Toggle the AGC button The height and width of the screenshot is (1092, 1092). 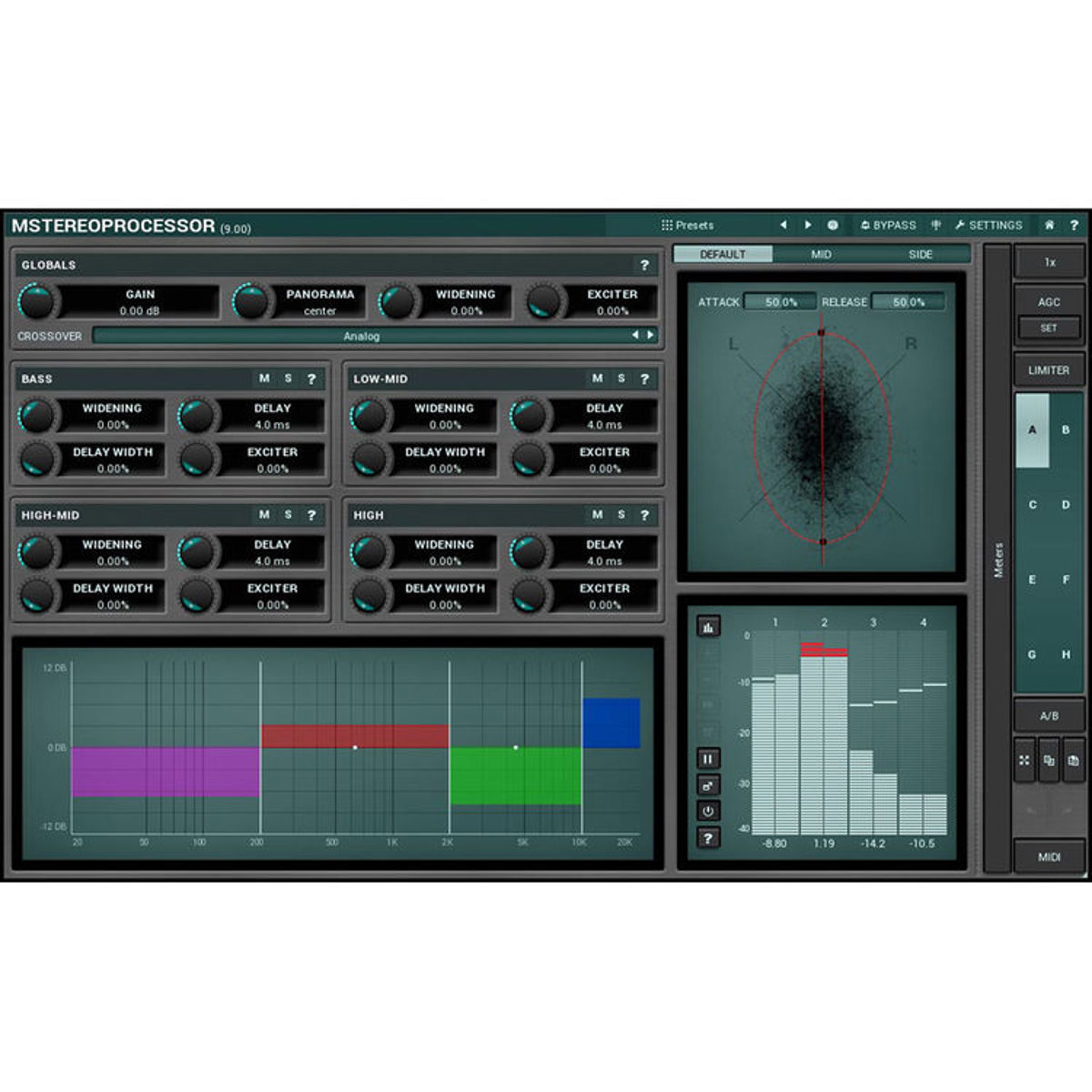point(1049,301)
